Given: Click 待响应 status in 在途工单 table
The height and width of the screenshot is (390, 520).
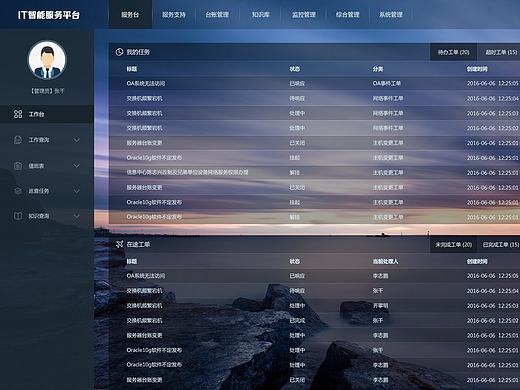Looking at the screenshot, I should [297, 291].
